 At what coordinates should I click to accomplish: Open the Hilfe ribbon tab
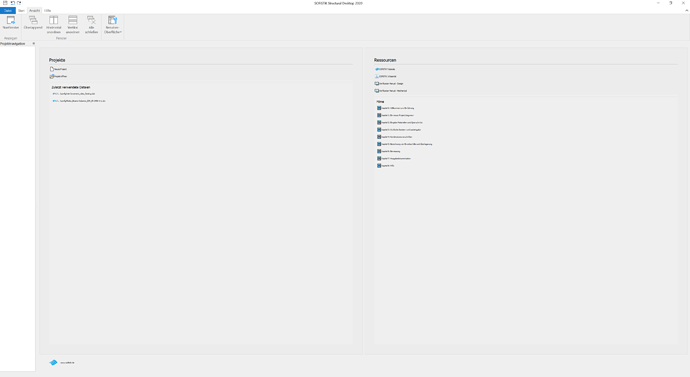click(x=48, y=11)
